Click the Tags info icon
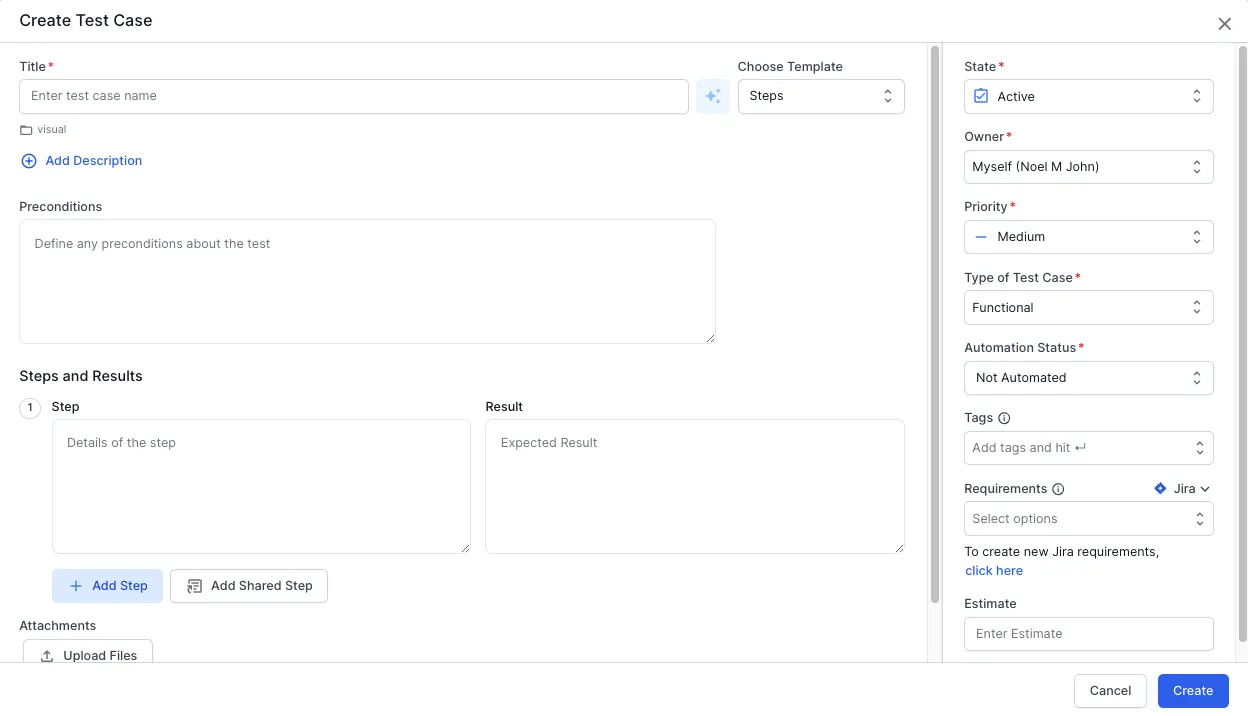 point(1004,418)
